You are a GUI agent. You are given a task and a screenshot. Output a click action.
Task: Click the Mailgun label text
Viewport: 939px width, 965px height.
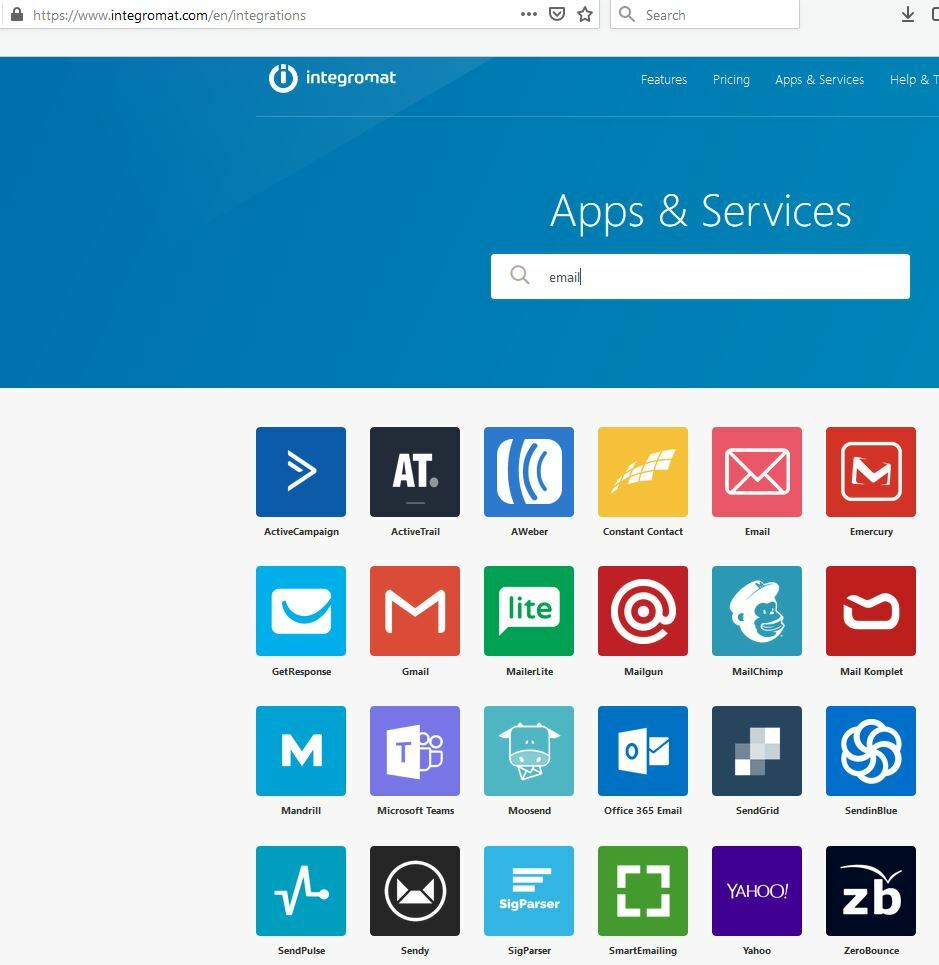(x=644, y=671)
